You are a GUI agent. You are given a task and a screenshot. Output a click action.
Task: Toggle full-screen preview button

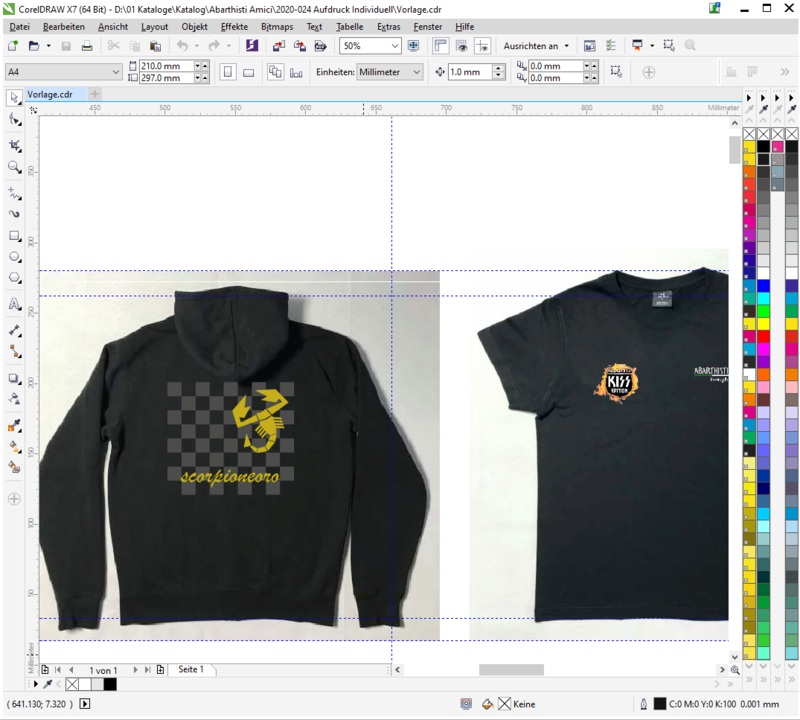click(413, 46)
